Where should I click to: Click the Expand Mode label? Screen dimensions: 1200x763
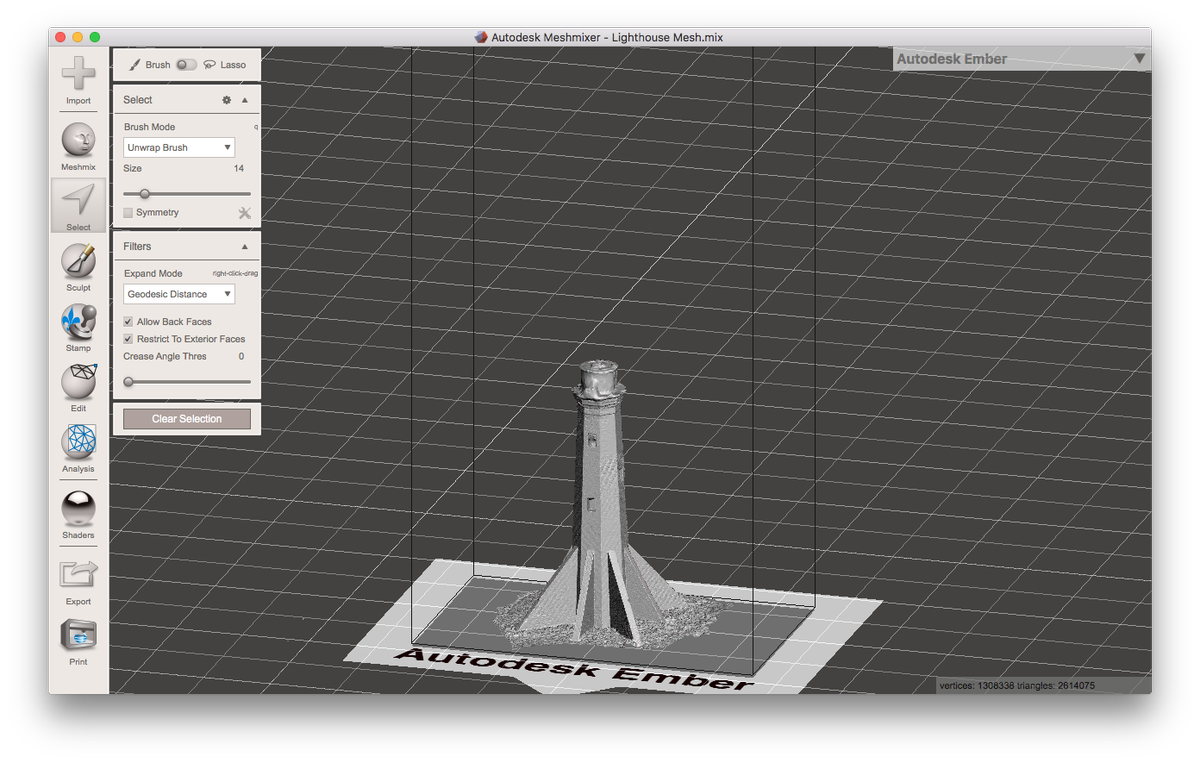pyautogui.click(x=153, y=273)
